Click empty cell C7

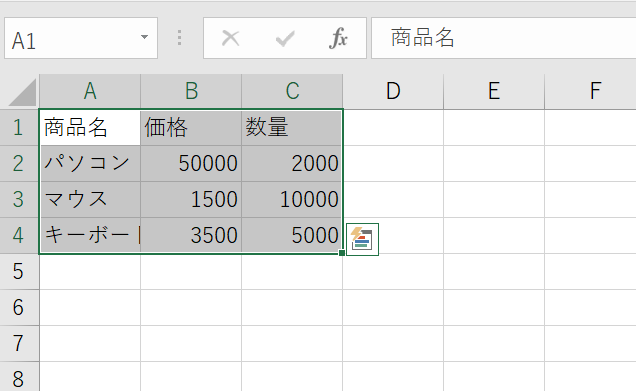tap(292, 344)
